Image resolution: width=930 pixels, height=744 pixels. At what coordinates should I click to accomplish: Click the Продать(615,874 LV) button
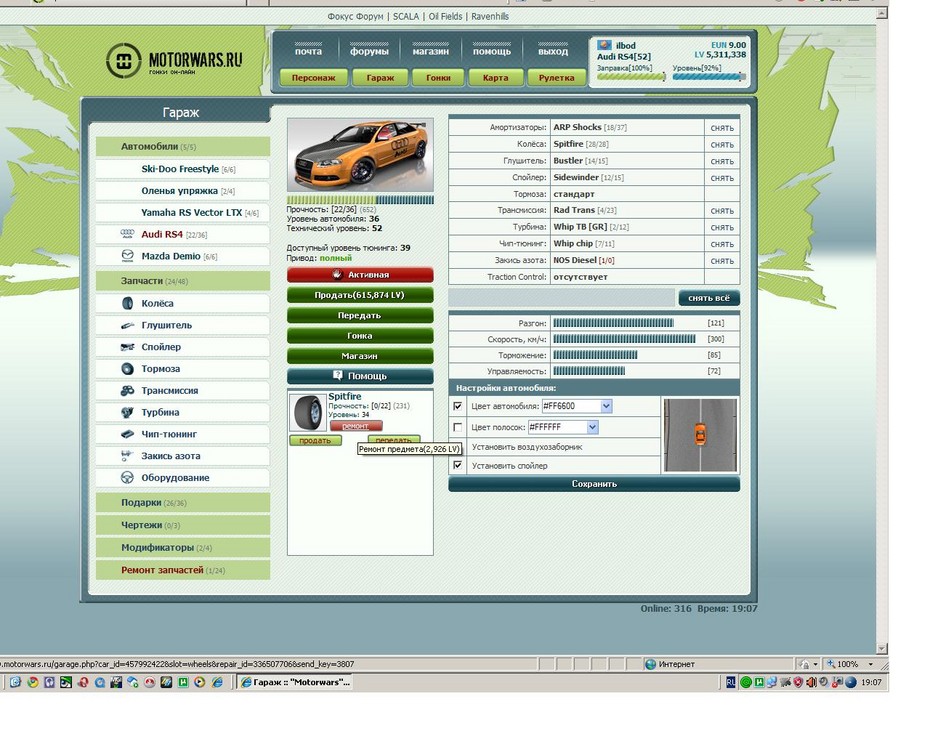tap(360, 295)
